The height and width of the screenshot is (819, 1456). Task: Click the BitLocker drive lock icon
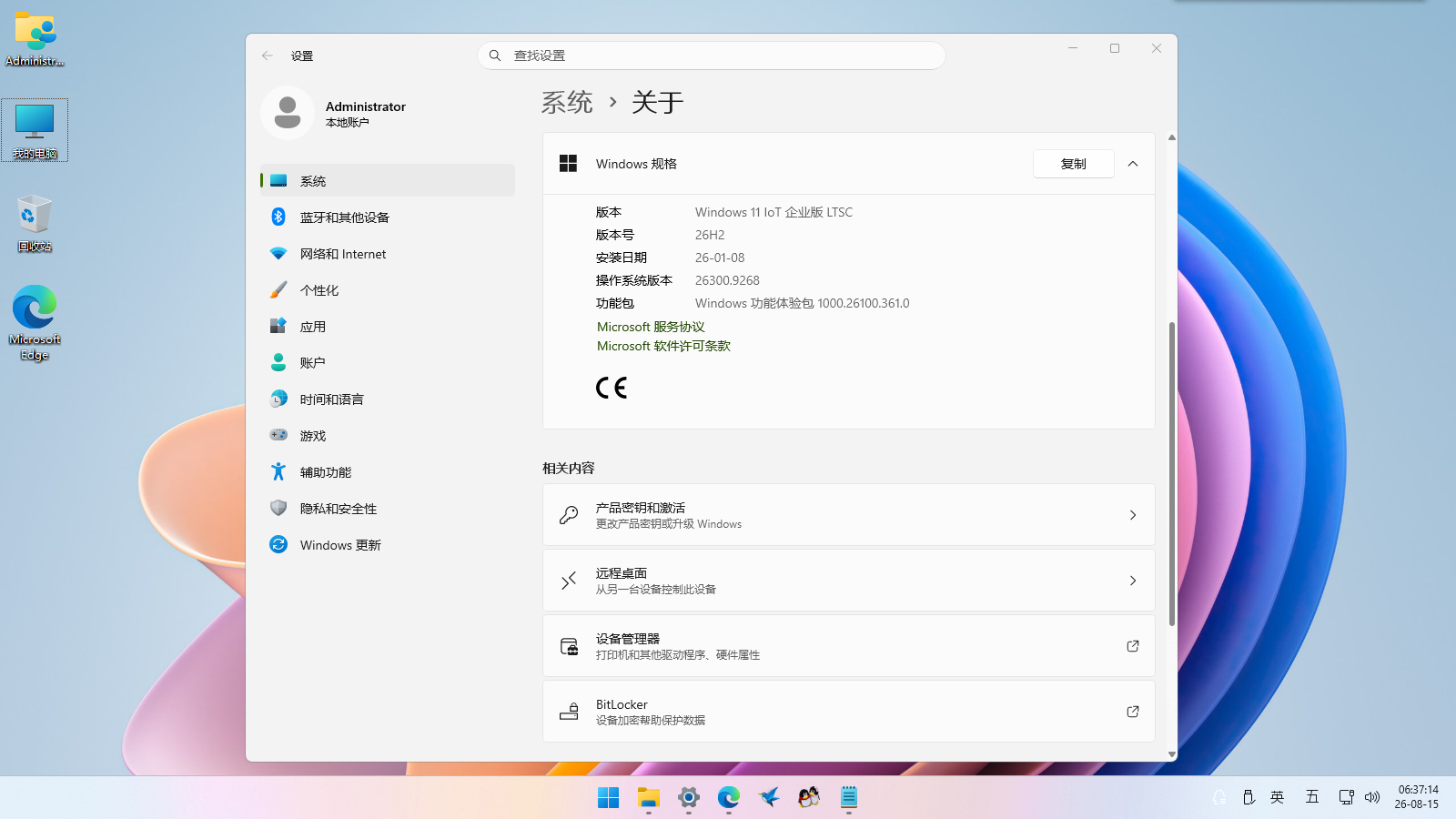tap(569, 712)
